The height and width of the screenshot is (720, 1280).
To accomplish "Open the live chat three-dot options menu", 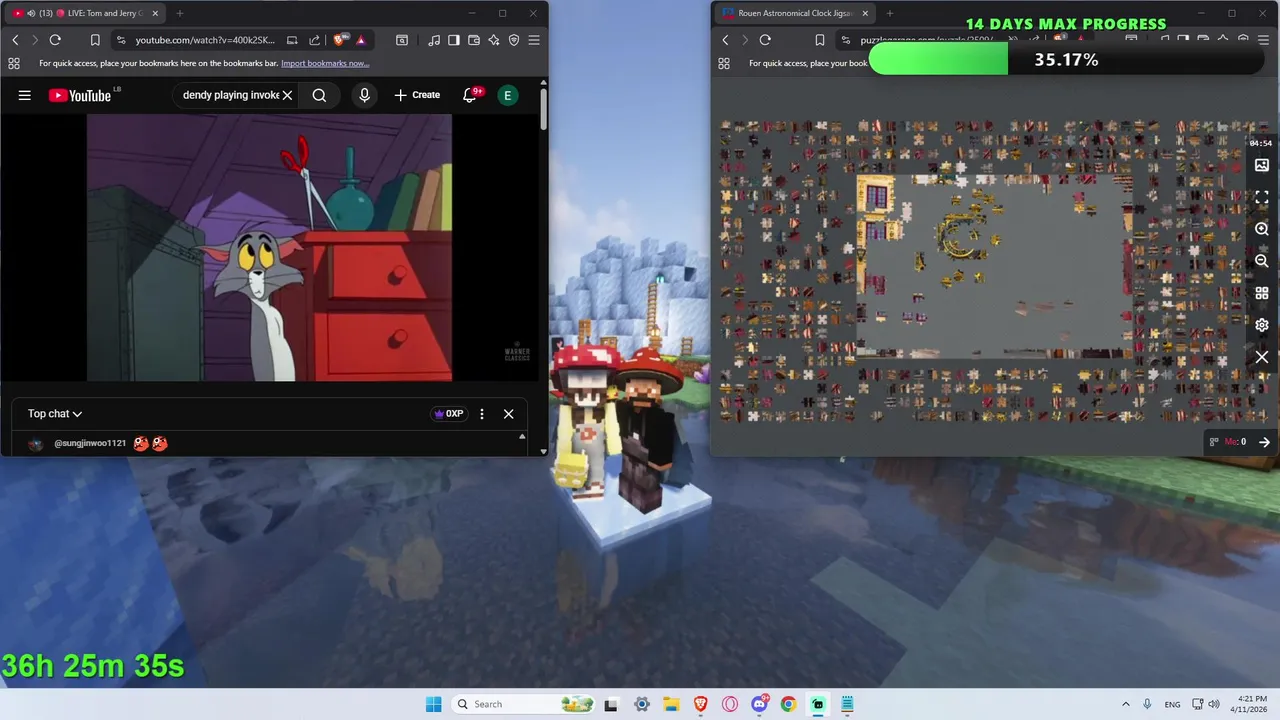I will click(x=482, y=413).
